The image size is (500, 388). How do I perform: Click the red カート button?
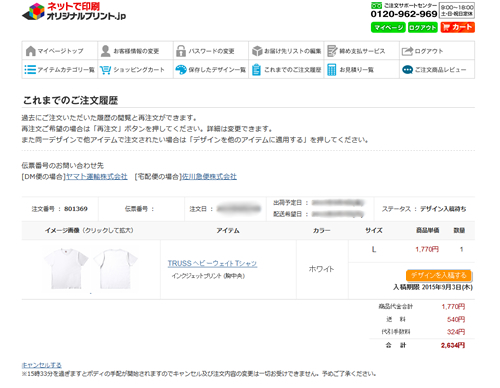pos(458,27)
